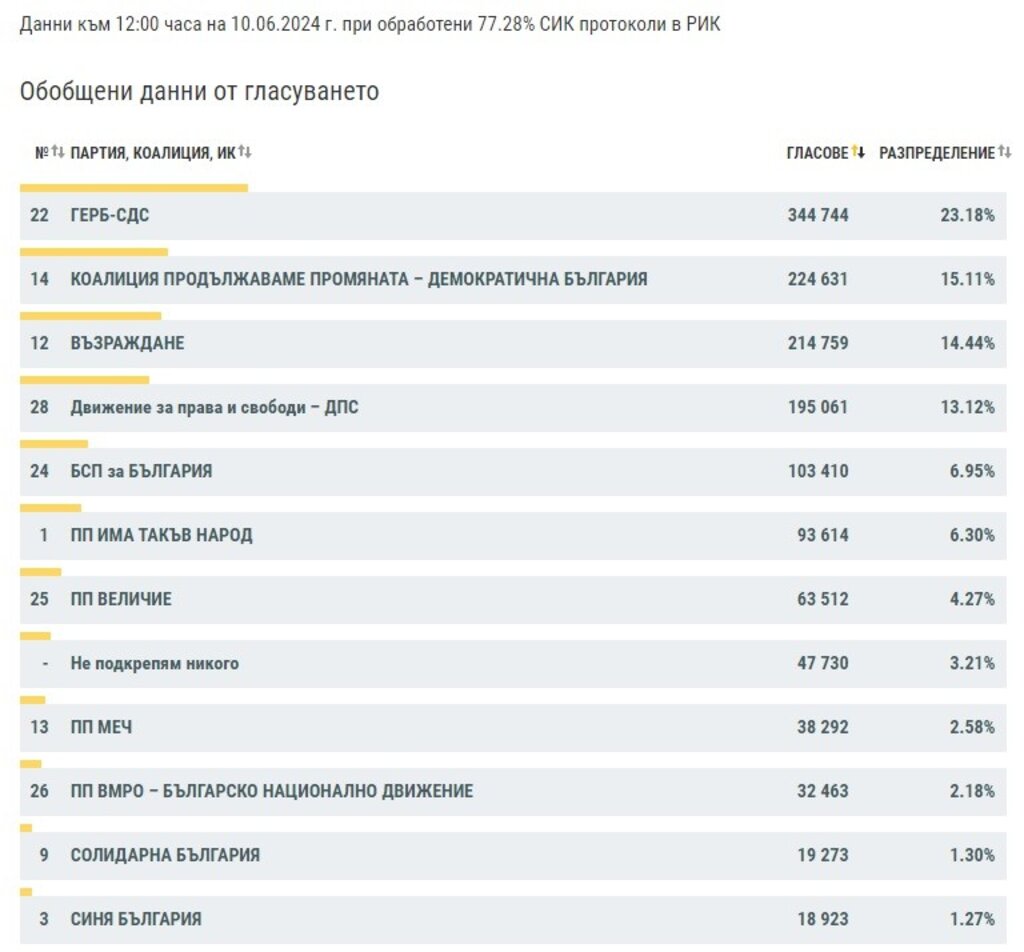Click the ПАРТИЯ, КОАЛИЦИЯ, ИК header text
Image resolution: width=1024 pixels, height=952 pixels.
pyautogui.click(x=153, y=153)
